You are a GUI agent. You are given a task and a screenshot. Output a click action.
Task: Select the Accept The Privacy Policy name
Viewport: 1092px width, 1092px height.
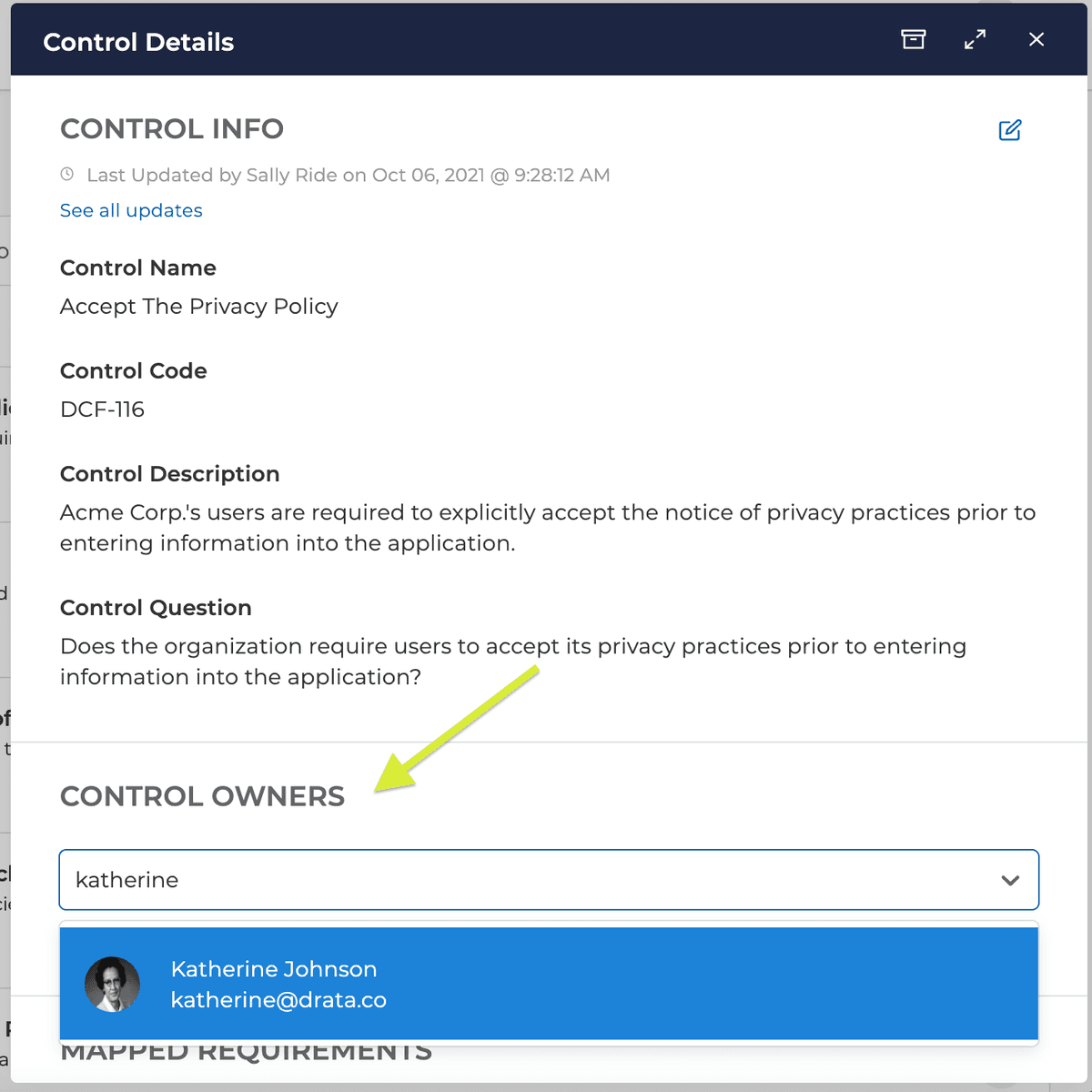[199, 307]
